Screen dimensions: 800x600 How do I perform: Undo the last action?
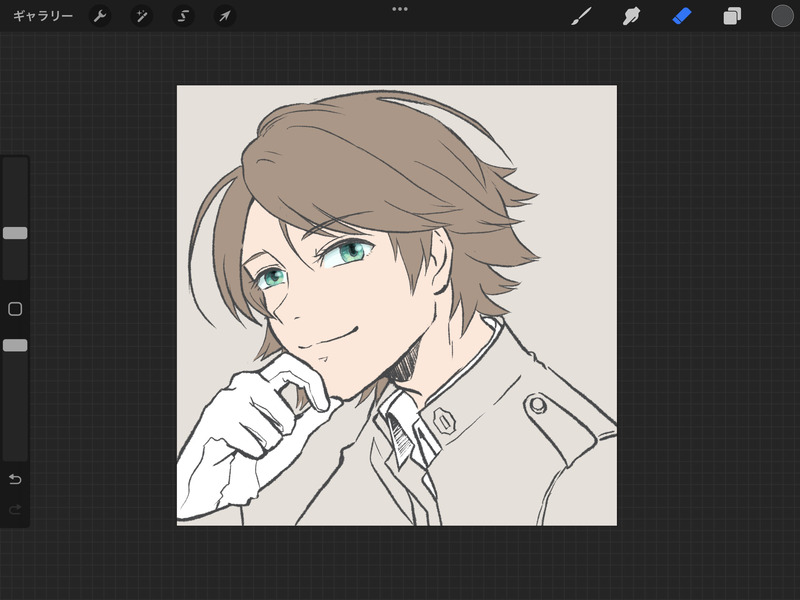15,479
